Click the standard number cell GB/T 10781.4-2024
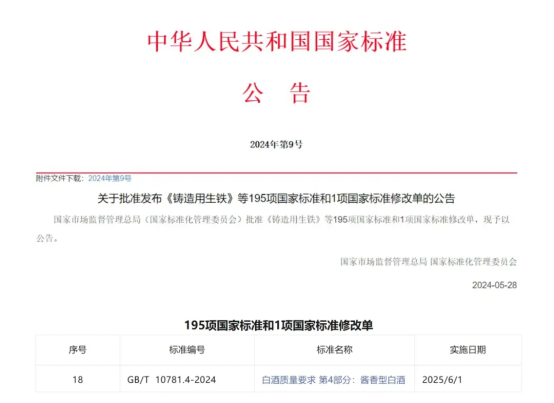554x403 pixels. coord(171,380)
